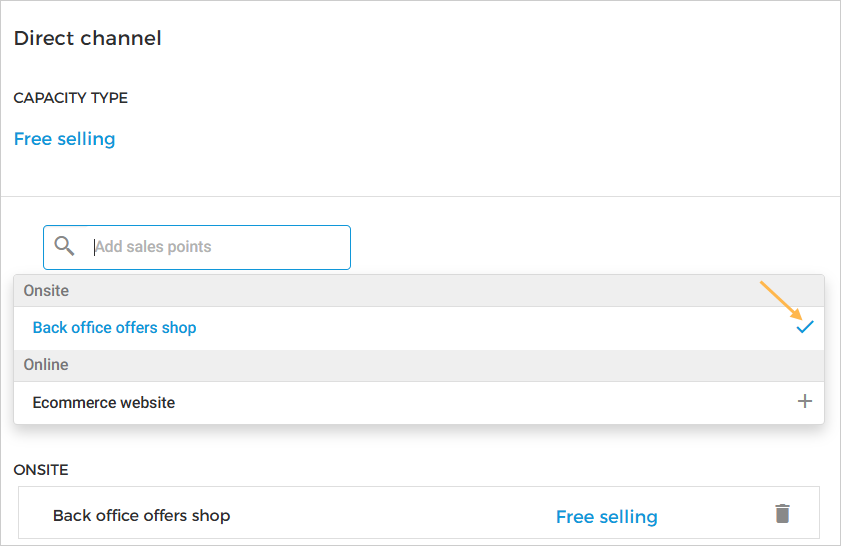Screen dimensions: 841x546
Task: Focus the Add sales points search field
Action: 215,247
